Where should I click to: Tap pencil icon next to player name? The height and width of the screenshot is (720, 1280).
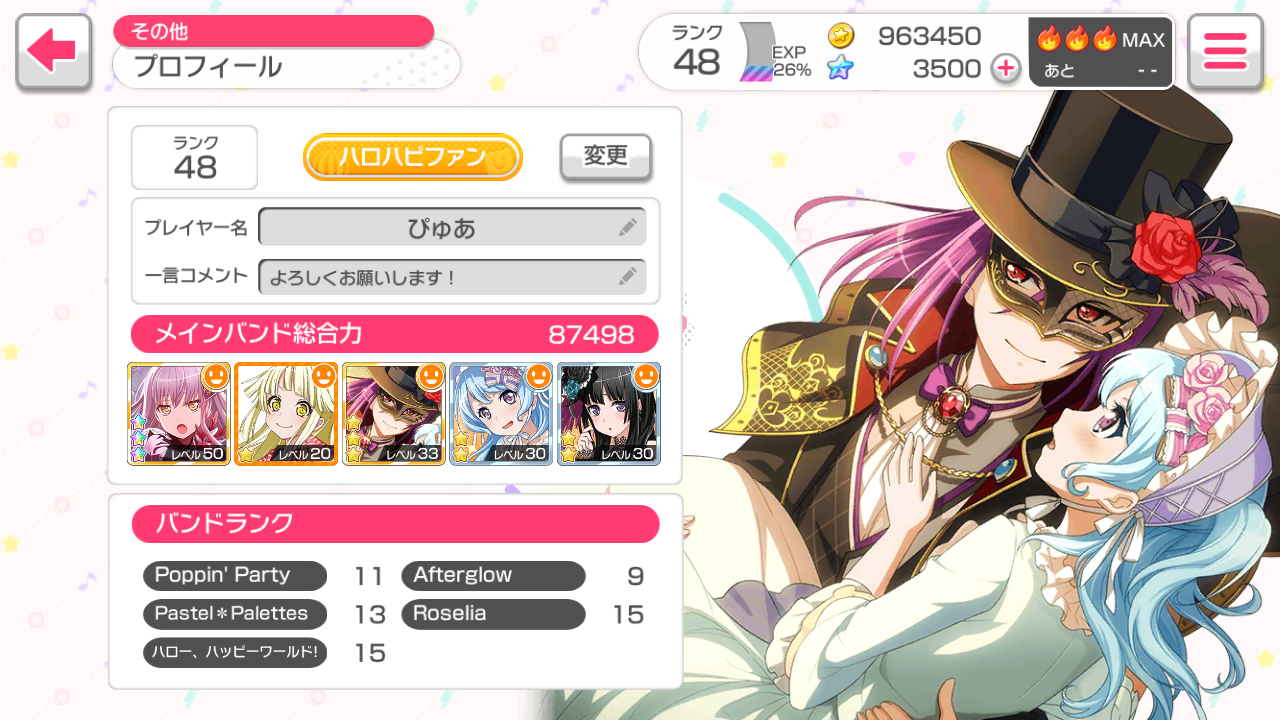pos(628,227)
